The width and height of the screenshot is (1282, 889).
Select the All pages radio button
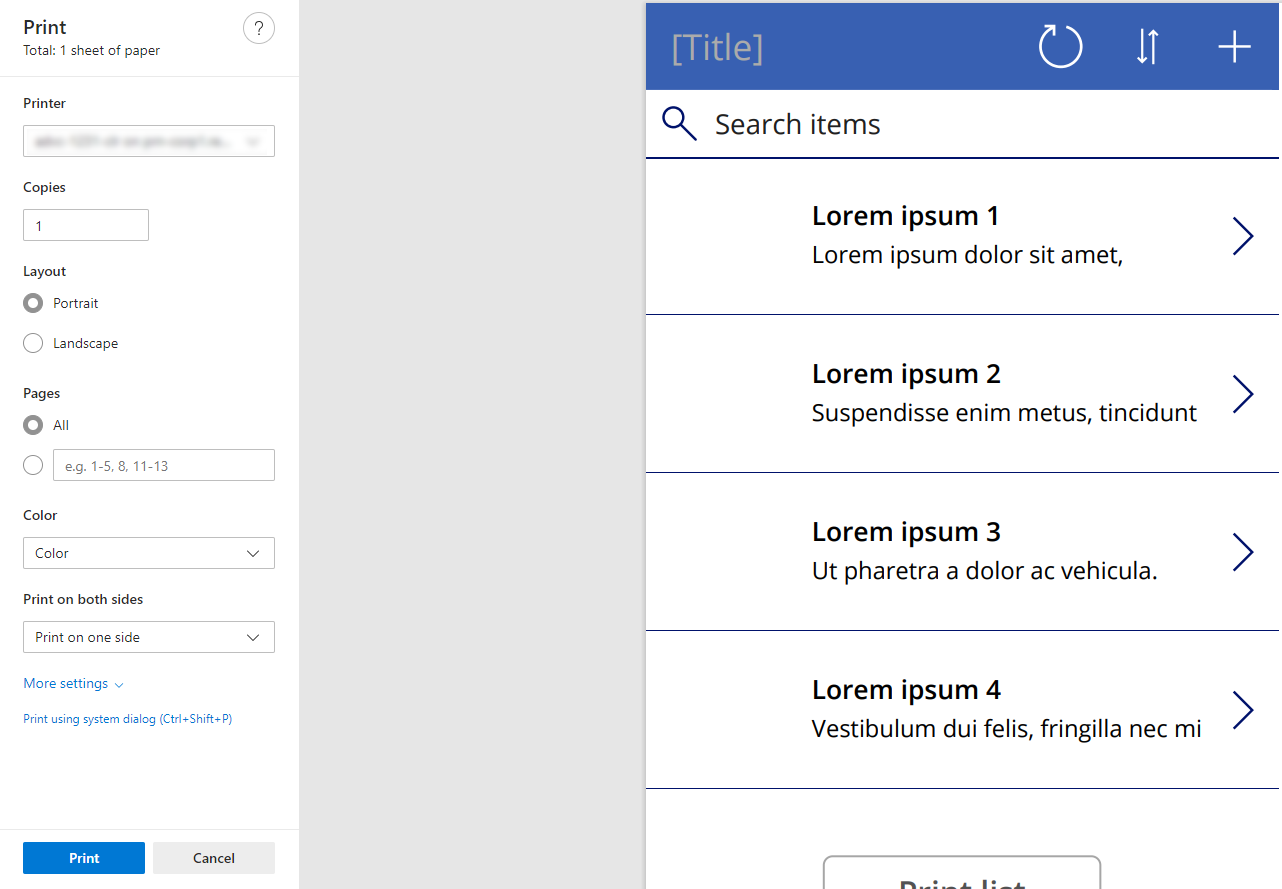[32, 425]
